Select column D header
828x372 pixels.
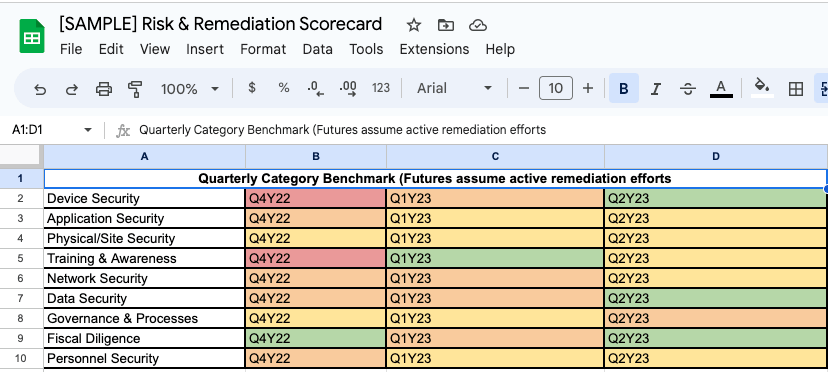coord(716,156)
